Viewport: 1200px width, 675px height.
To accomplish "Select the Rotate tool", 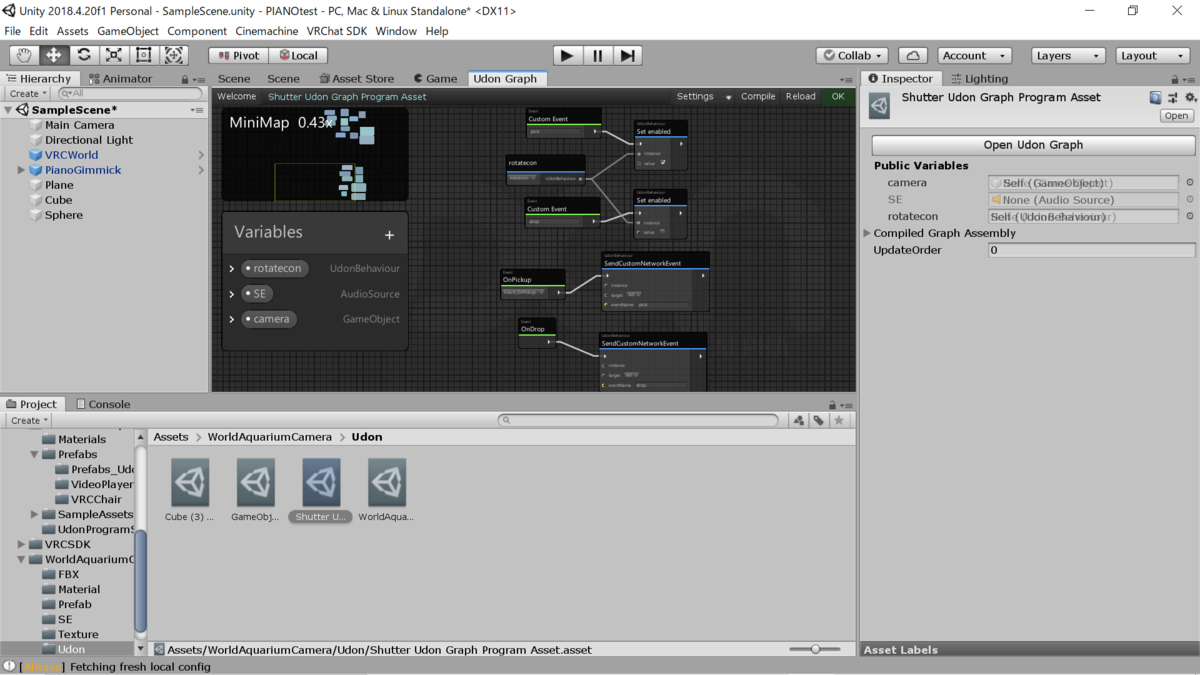I will pyautogui.click(x=84, y=56).
